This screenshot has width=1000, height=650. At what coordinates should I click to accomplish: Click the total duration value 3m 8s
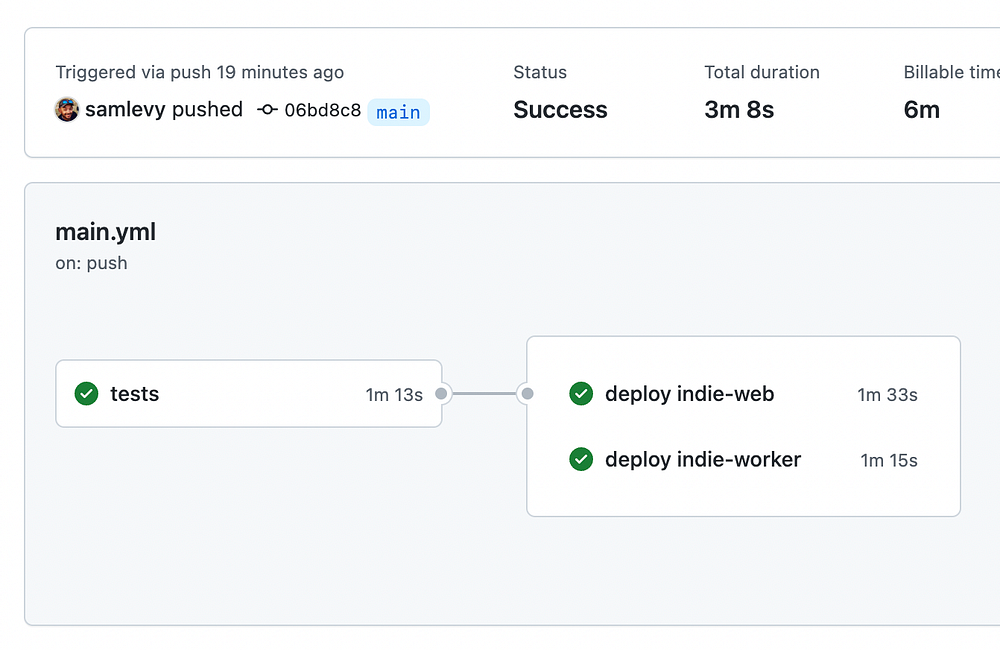pos(739,110)
